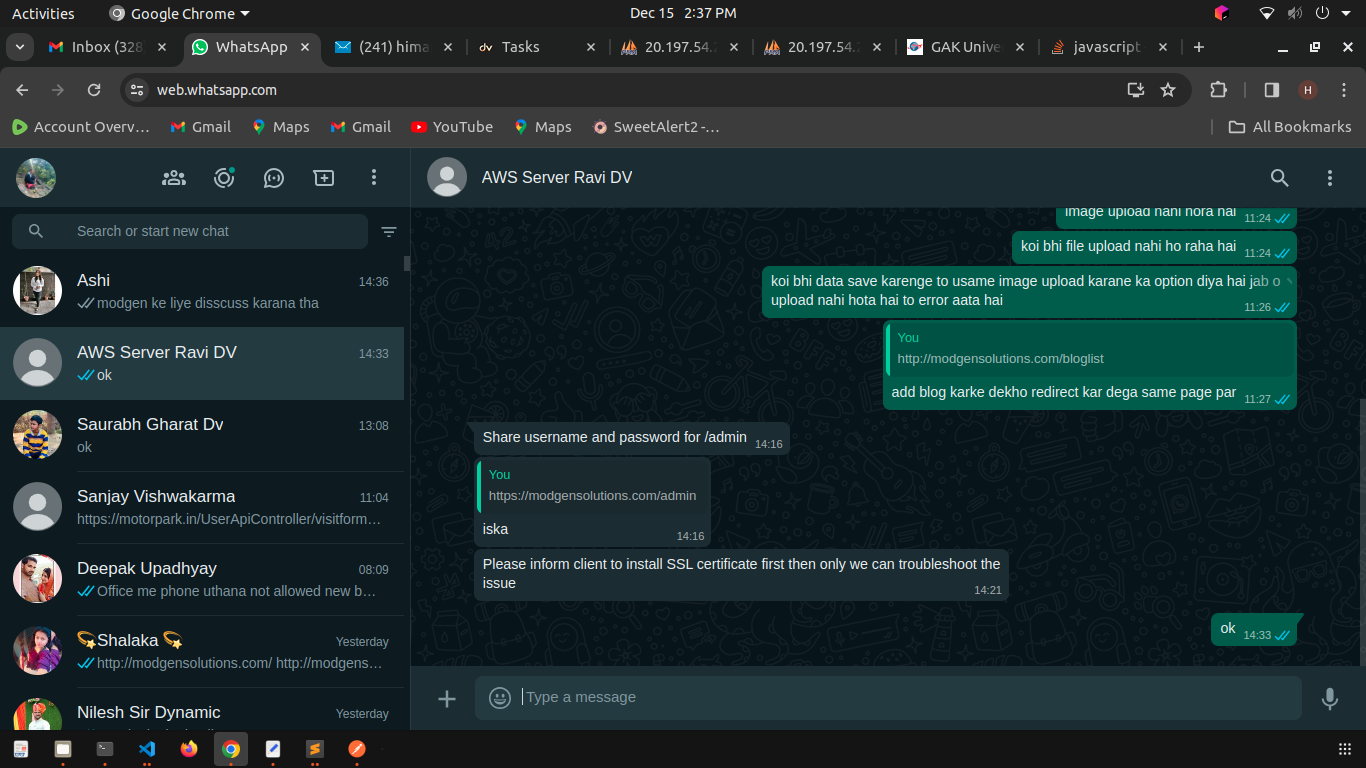
Task: Show applications grid
Action: click(x=1345, y=749)
